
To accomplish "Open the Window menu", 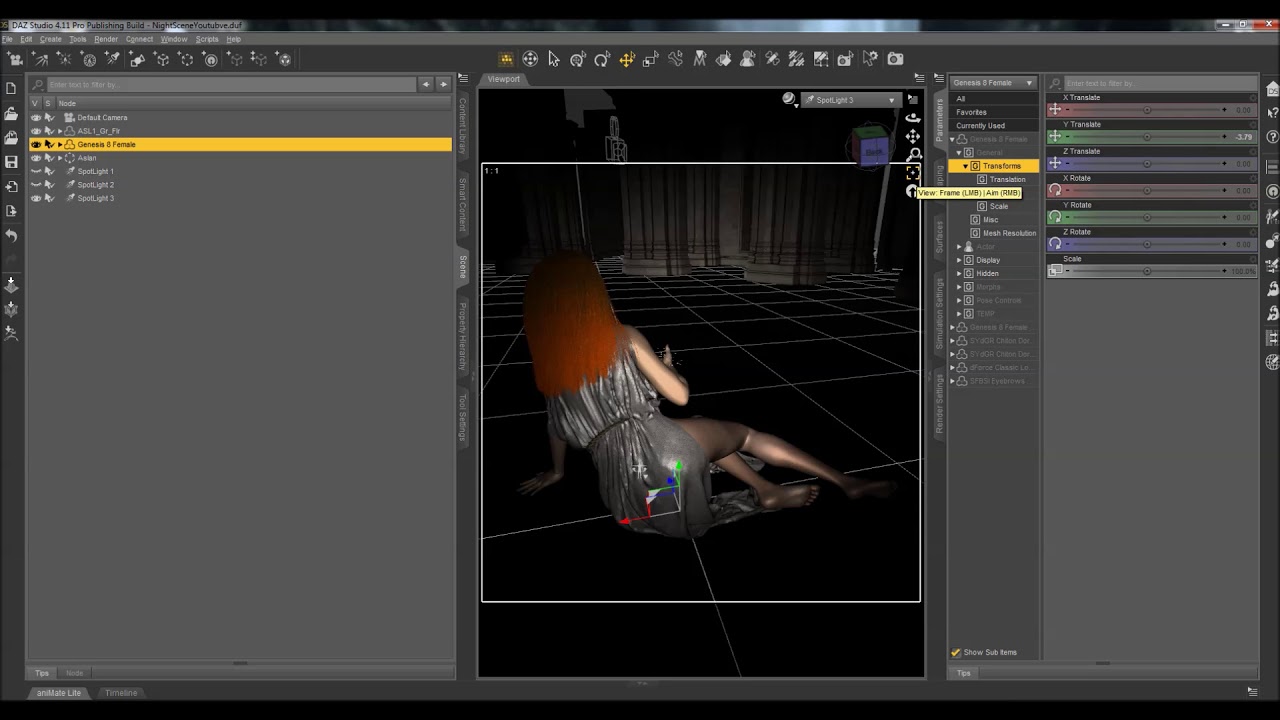I will click(x=174, y=39).
